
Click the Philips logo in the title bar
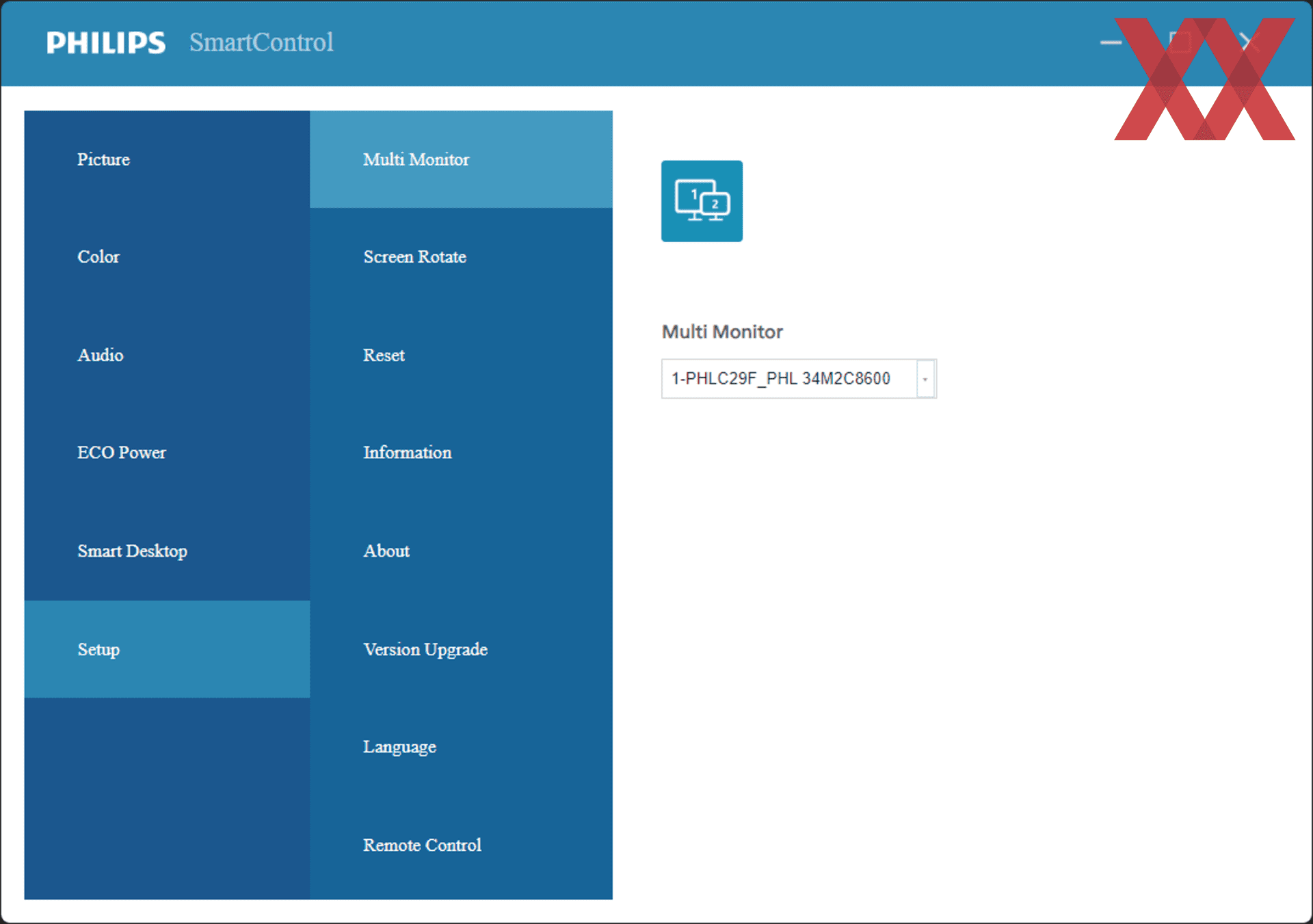pos(106,42)
